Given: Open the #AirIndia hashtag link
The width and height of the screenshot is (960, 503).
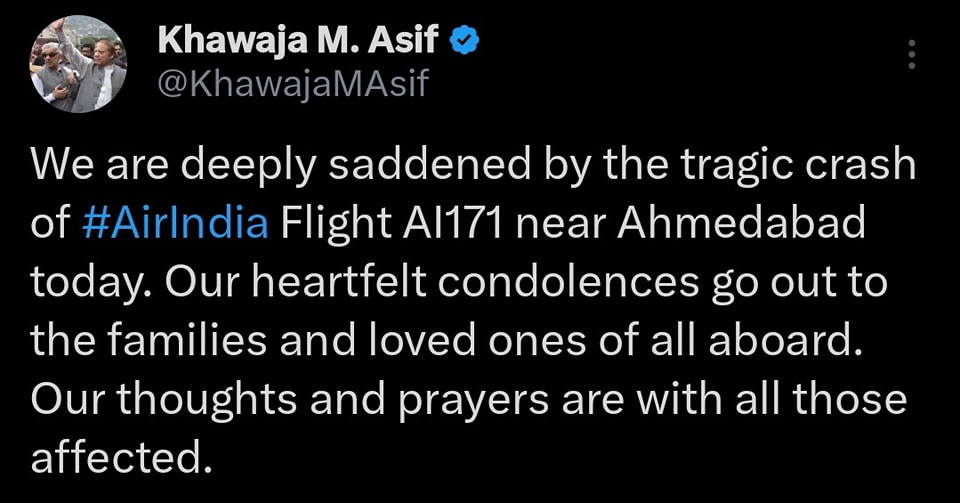Looking at the screenshot, I should coord(175,223).
